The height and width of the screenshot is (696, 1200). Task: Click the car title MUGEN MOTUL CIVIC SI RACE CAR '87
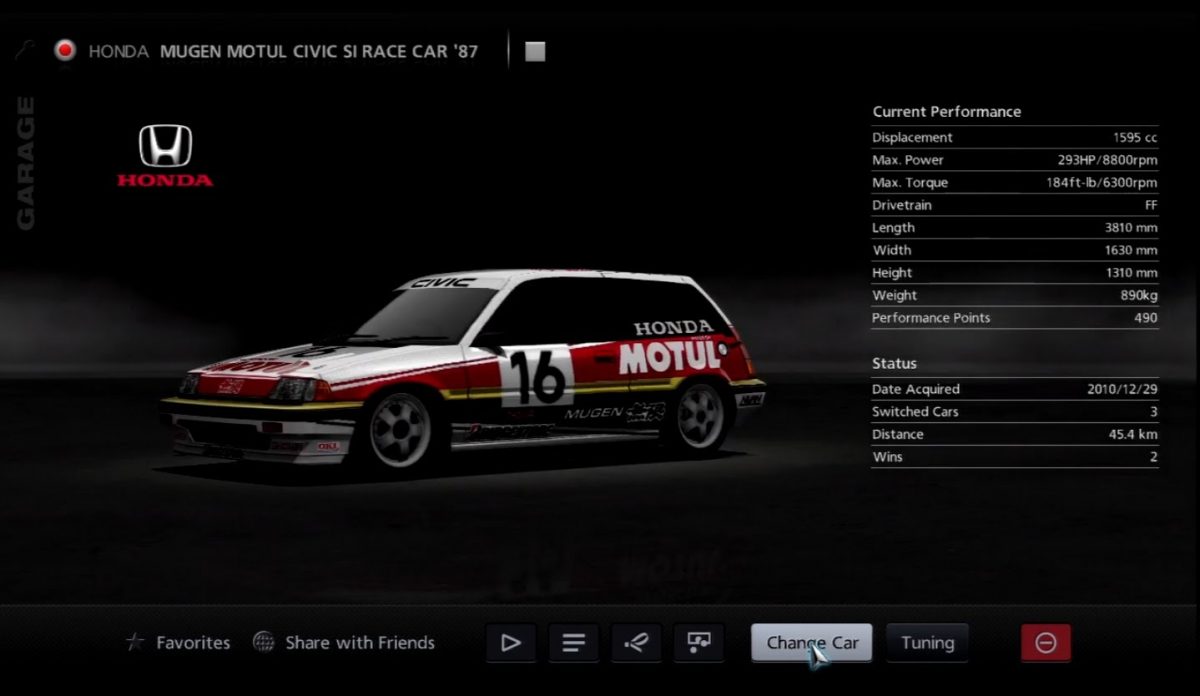[319, 51]
